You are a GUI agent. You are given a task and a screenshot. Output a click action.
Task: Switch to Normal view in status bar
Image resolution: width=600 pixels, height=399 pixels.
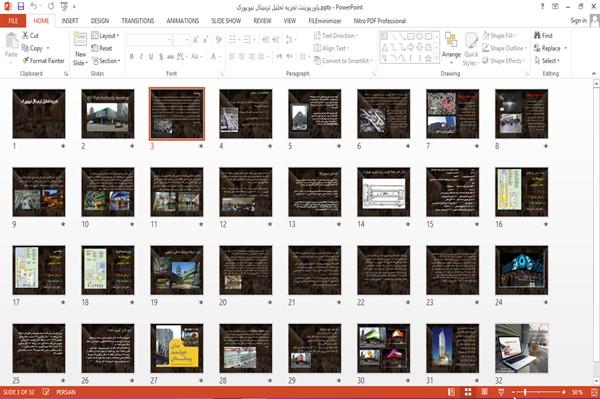[x=452, y=392]
